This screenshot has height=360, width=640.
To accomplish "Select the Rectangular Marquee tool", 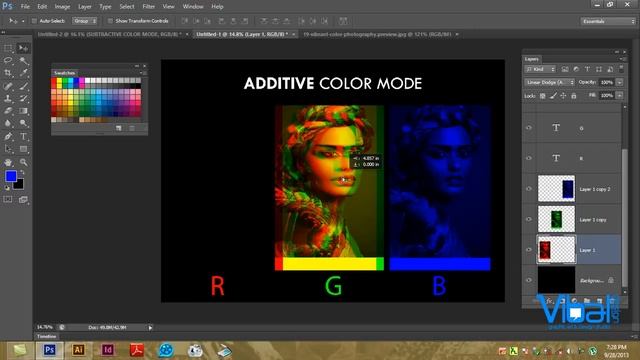I will coord(8,48).
